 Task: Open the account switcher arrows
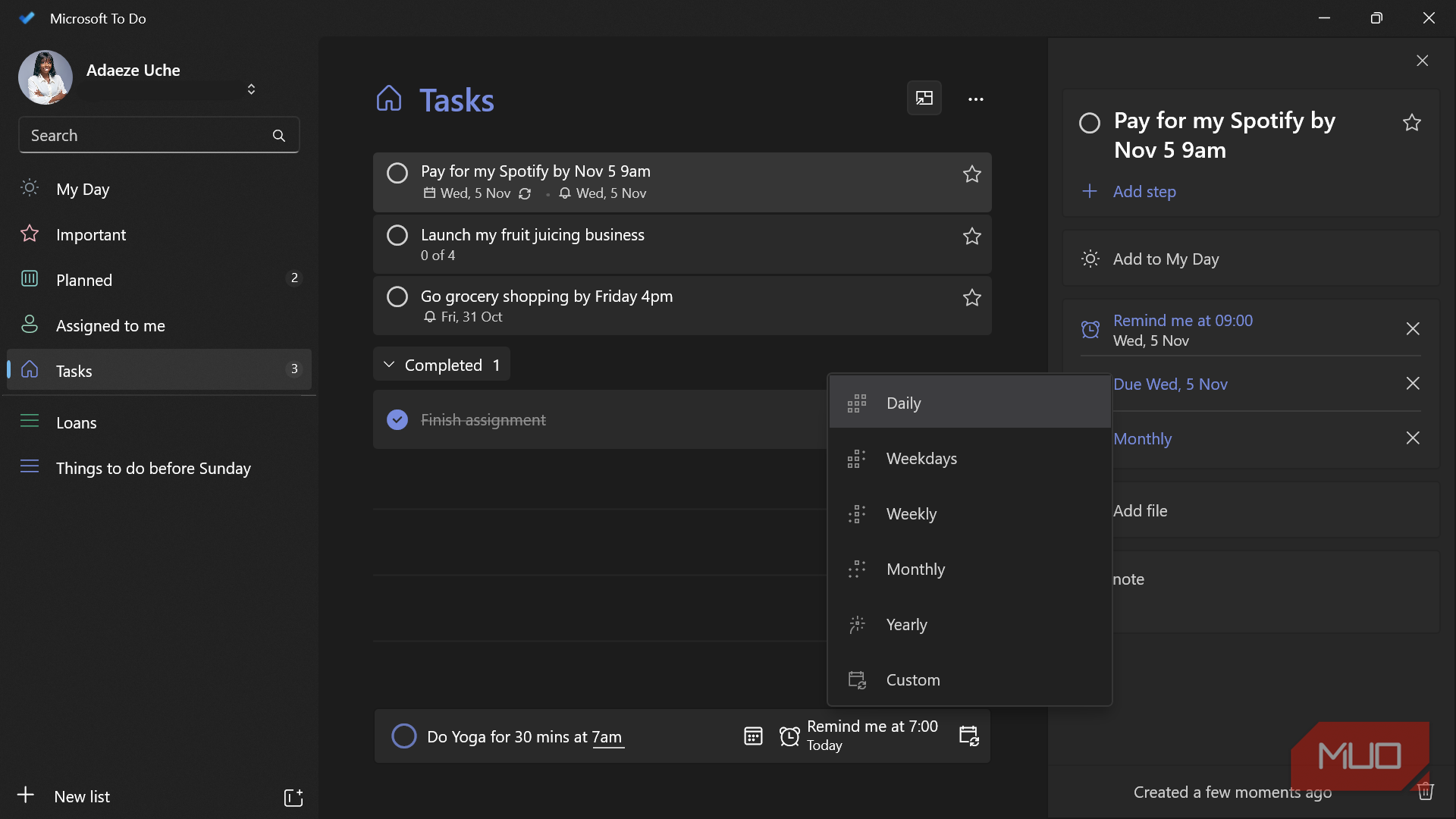[x=251, y=89]
